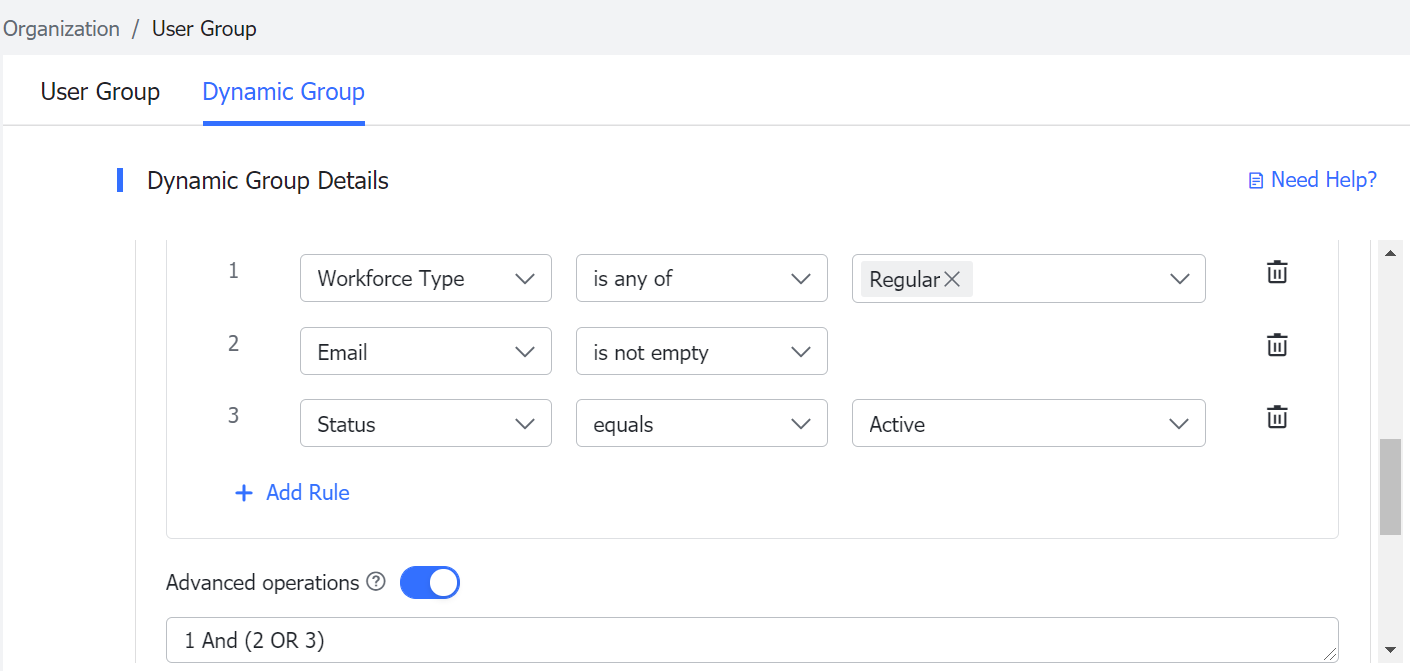Delete rule 1 using its trash icon

coord(1277,271)
